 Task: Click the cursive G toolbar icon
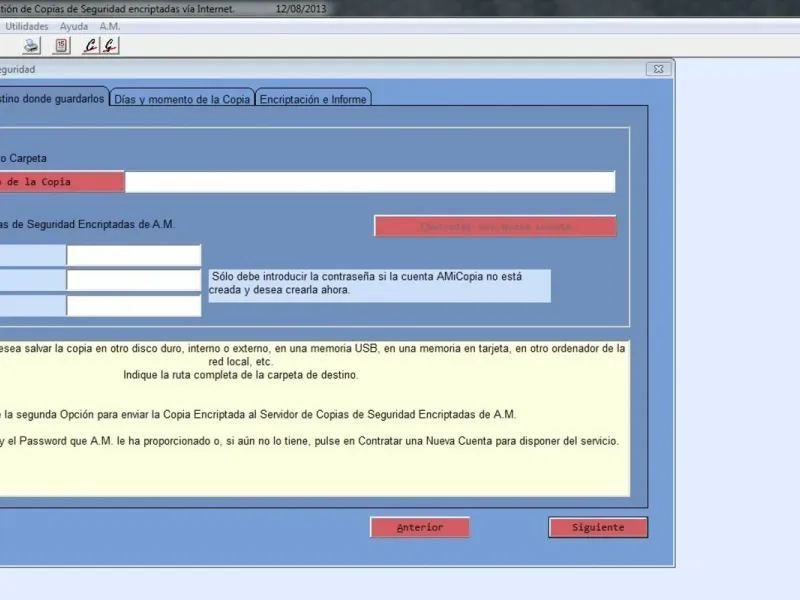tap(110, 46)
